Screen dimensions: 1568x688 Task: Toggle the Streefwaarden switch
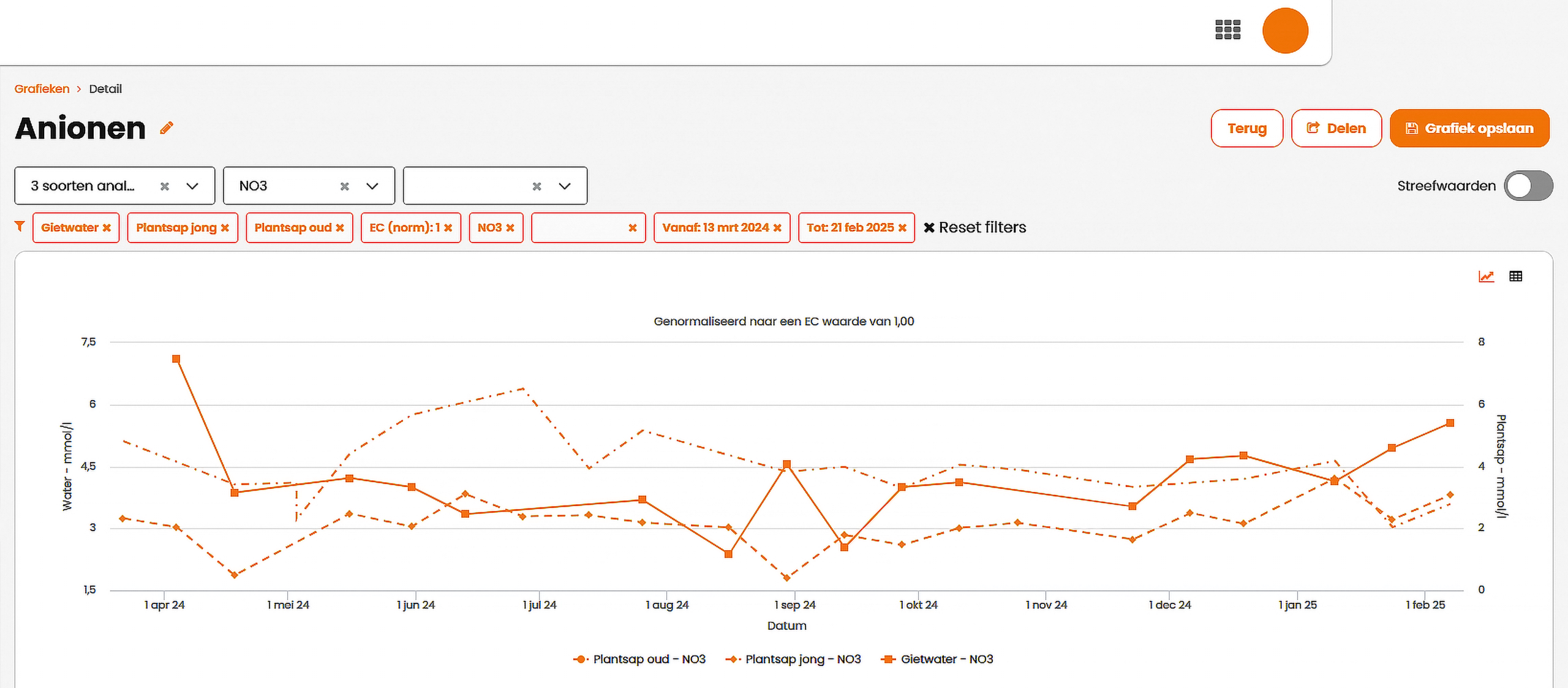click(1528, 186)
